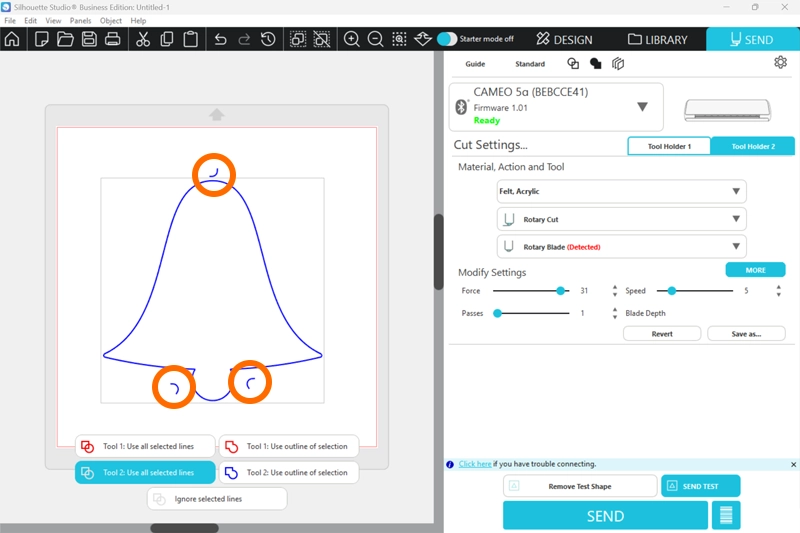Select the Tool Holder 1 tab
The height and width of the screenshot is (533, 800).
point(669,147)
